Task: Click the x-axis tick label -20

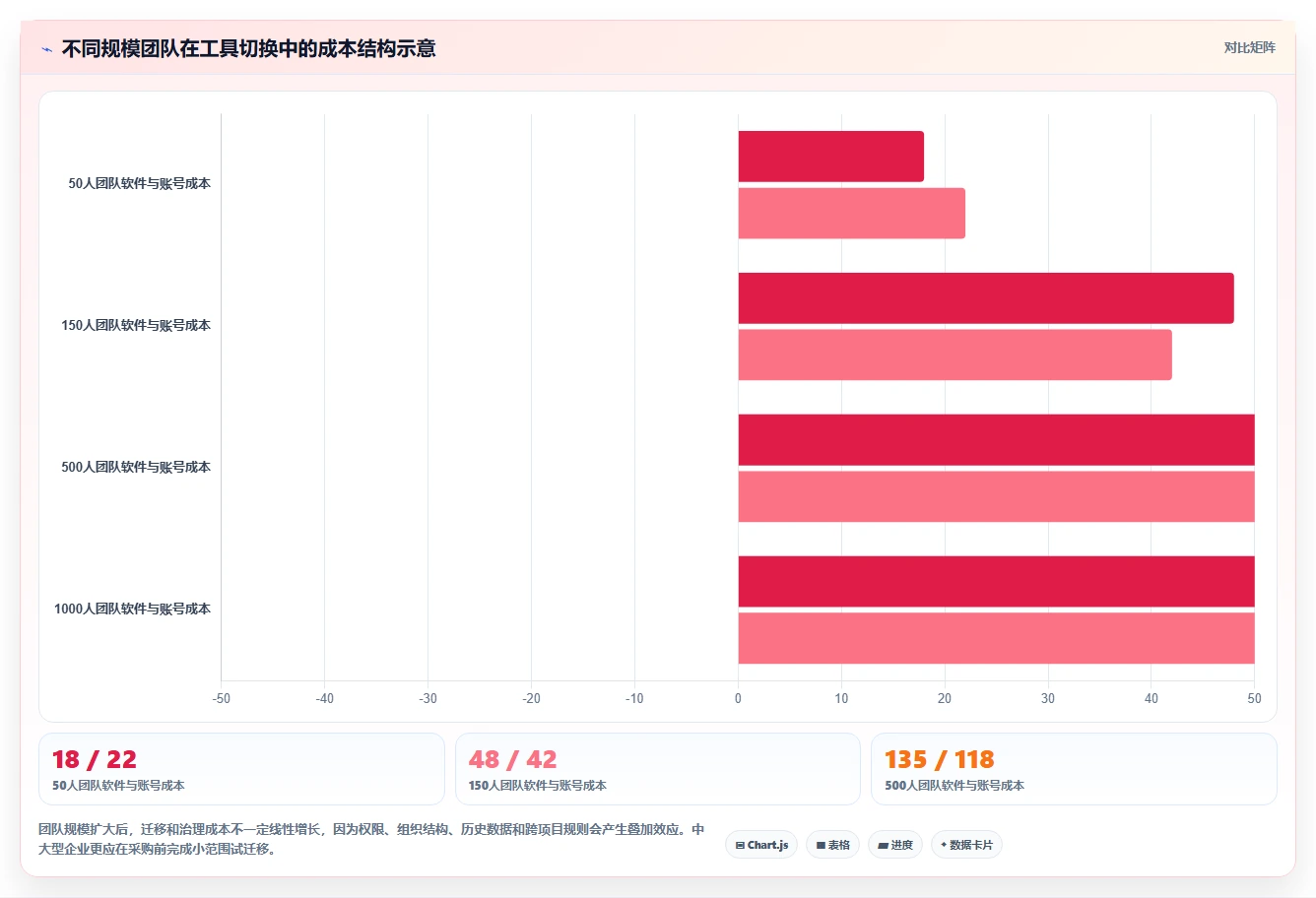Action: (531, 698)
